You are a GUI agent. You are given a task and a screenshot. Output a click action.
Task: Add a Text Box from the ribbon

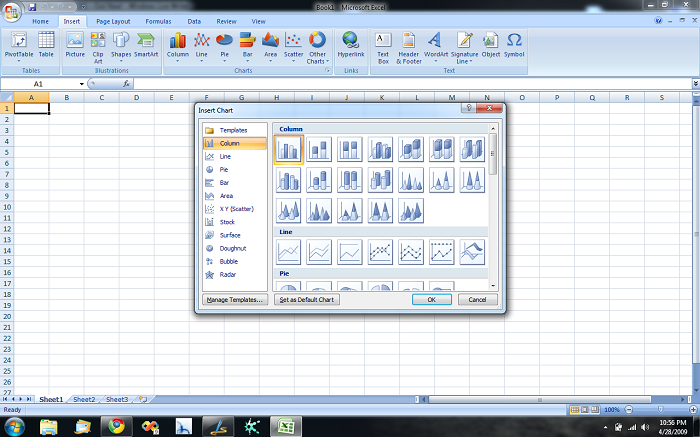[383, 47]
